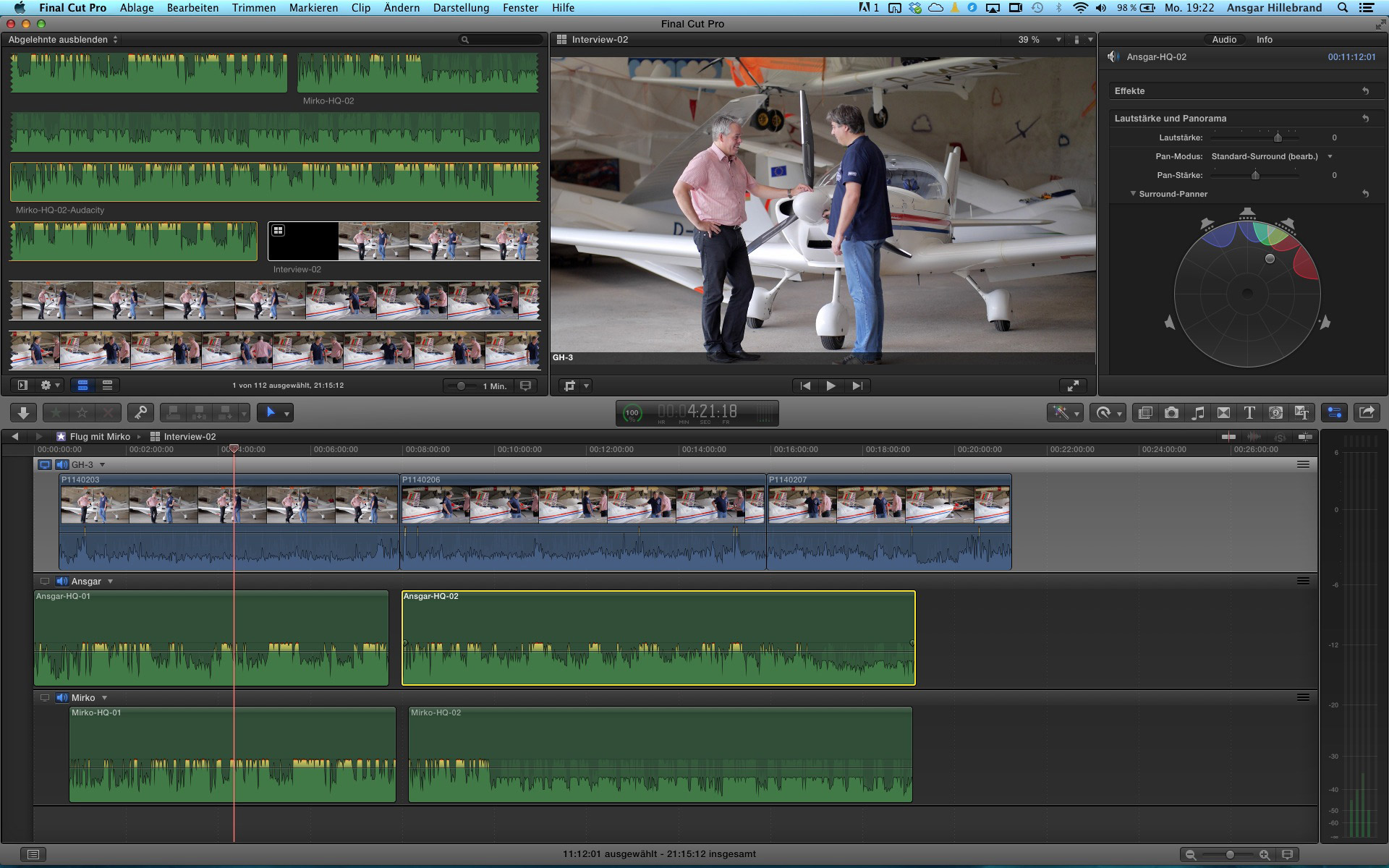The width and height of the screenshot is (1389, 868).
Task: Enable video monitoring for Ansgar angle
Action: (45, 581)
